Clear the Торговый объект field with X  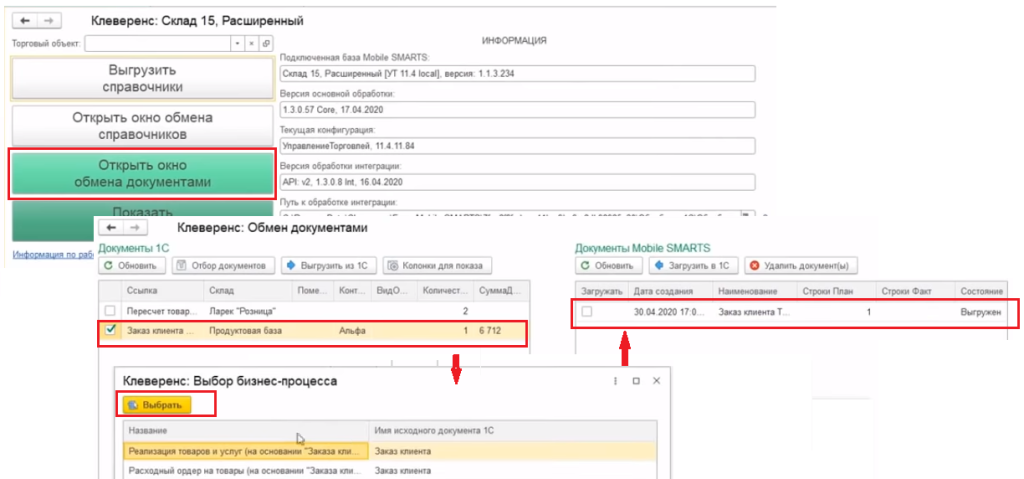click(251, 44)
